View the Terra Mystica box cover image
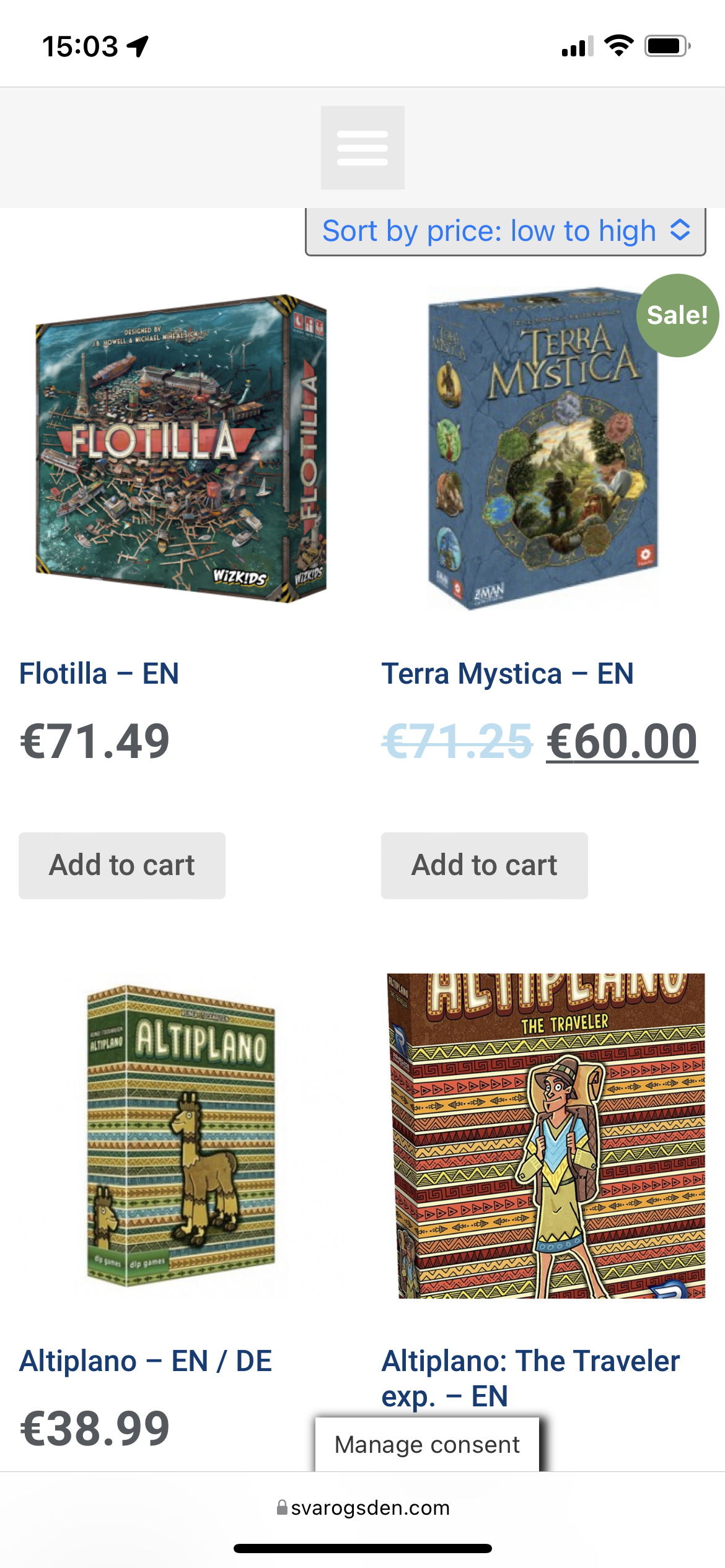 tap(543, 448)
